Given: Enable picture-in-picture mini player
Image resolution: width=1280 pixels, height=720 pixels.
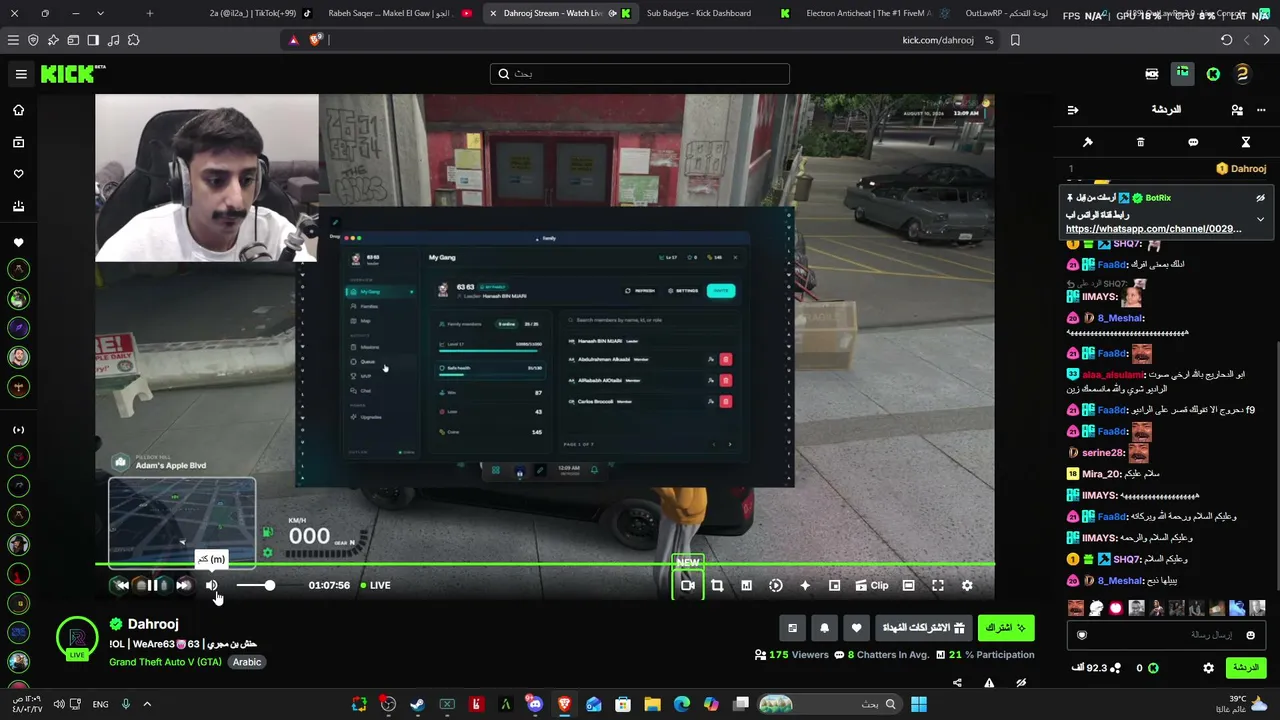Looking at the screenshot, I should click(834, 585).
